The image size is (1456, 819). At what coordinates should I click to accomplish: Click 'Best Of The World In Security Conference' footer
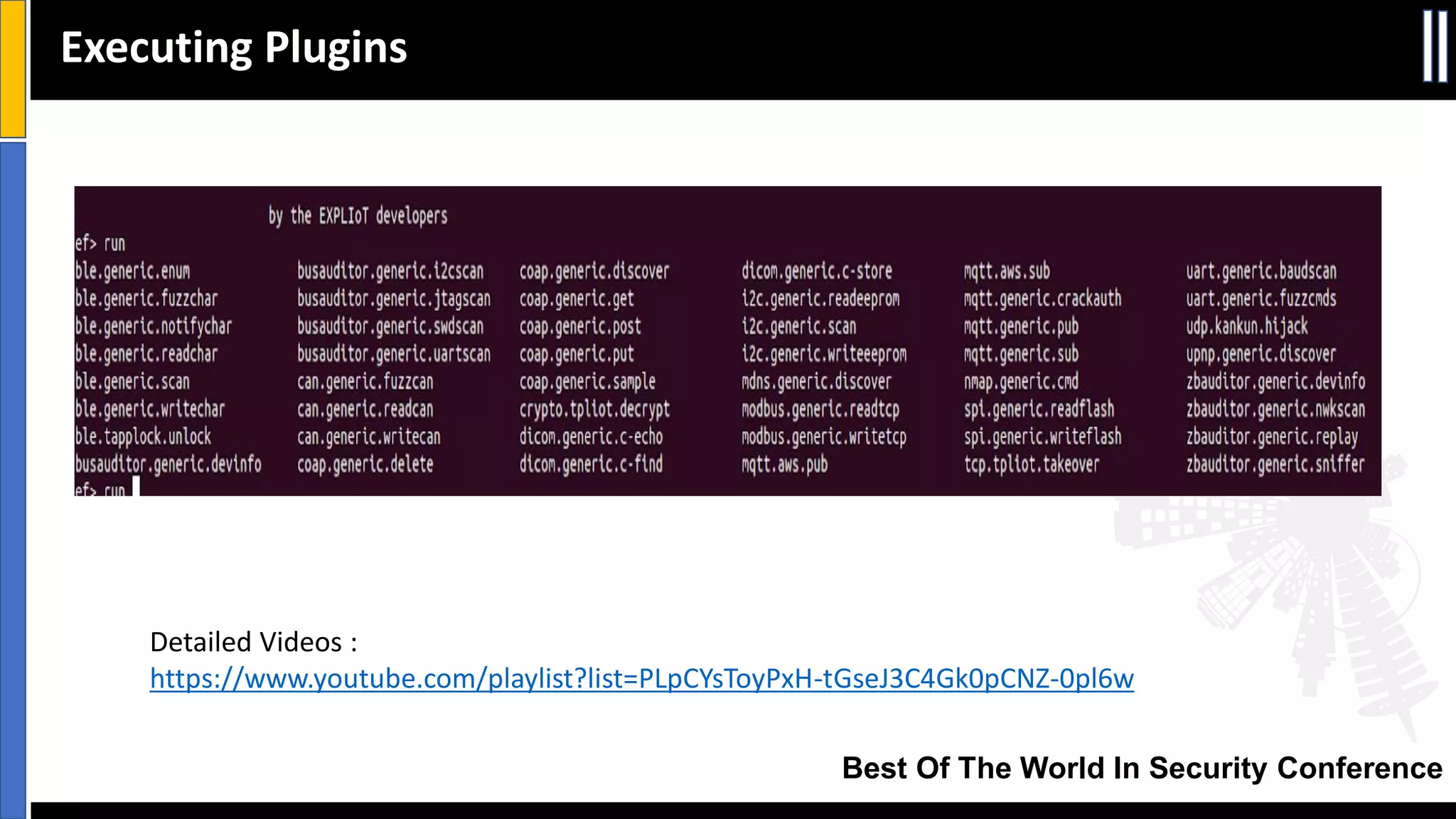click(x=1142, y=769)
